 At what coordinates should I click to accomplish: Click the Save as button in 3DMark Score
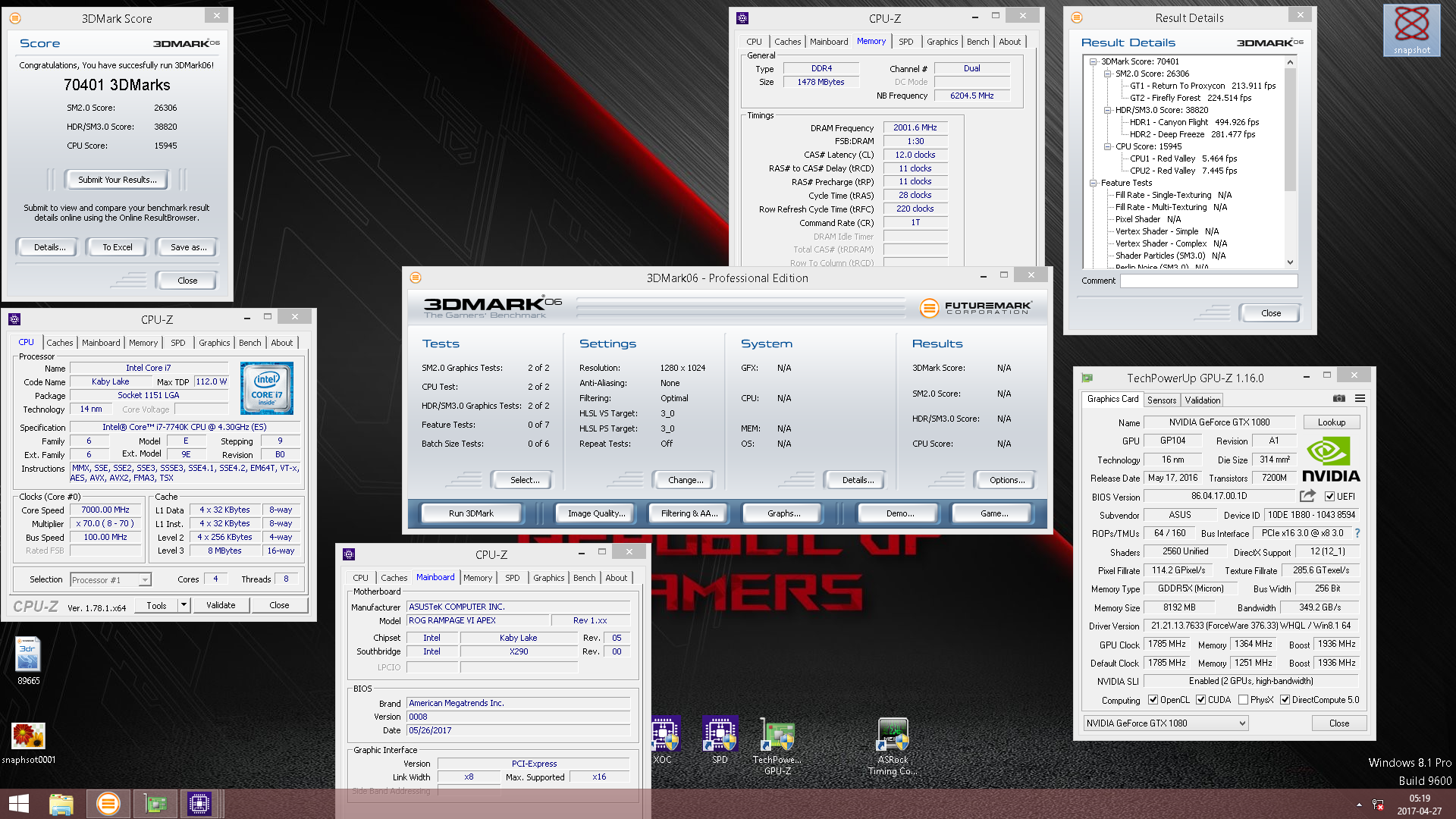(188, 247)
